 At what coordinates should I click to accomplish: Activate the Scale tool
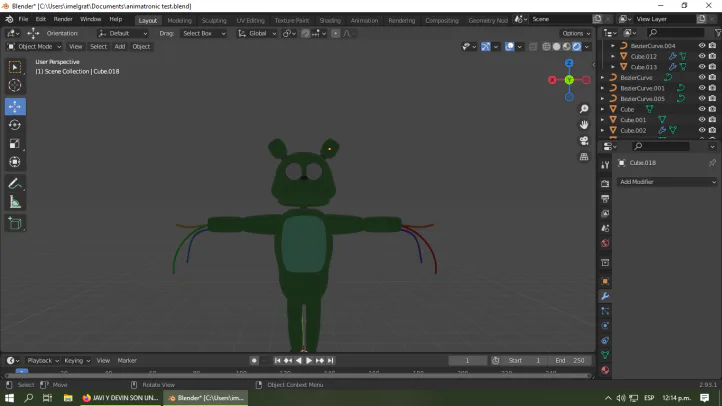(x=15, y=144)
